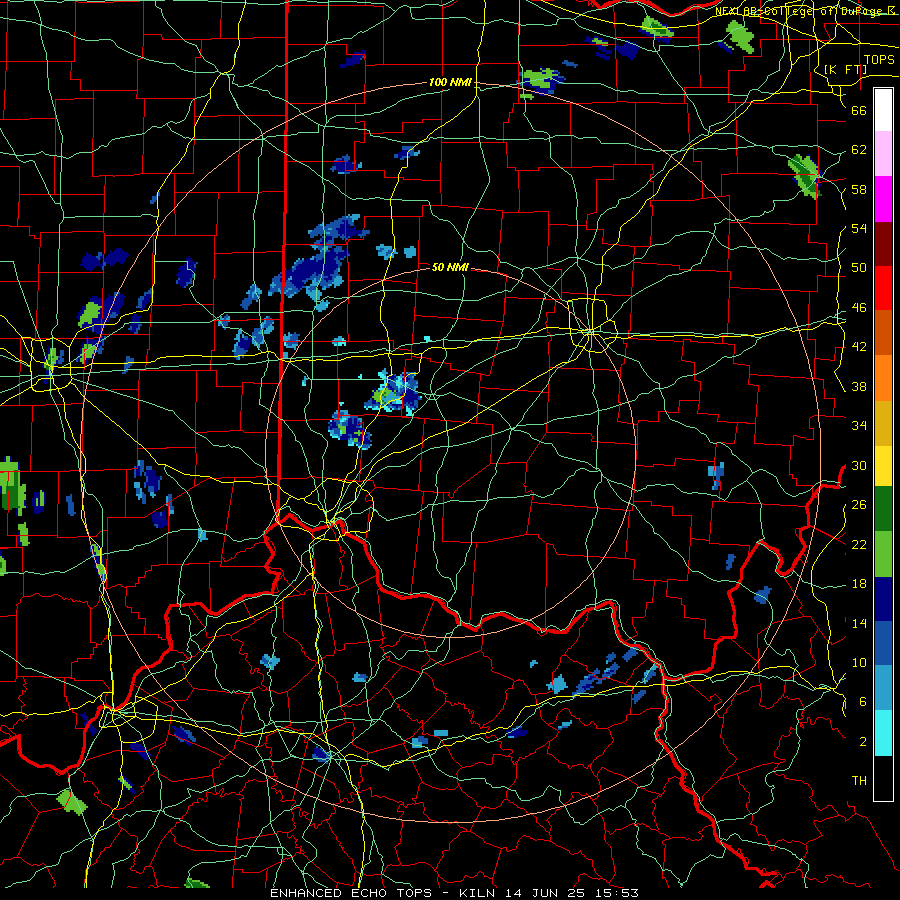Select the light green legend band
This screenshot has height=900, width=900.
pyautogui.click(x=883, y=554)
